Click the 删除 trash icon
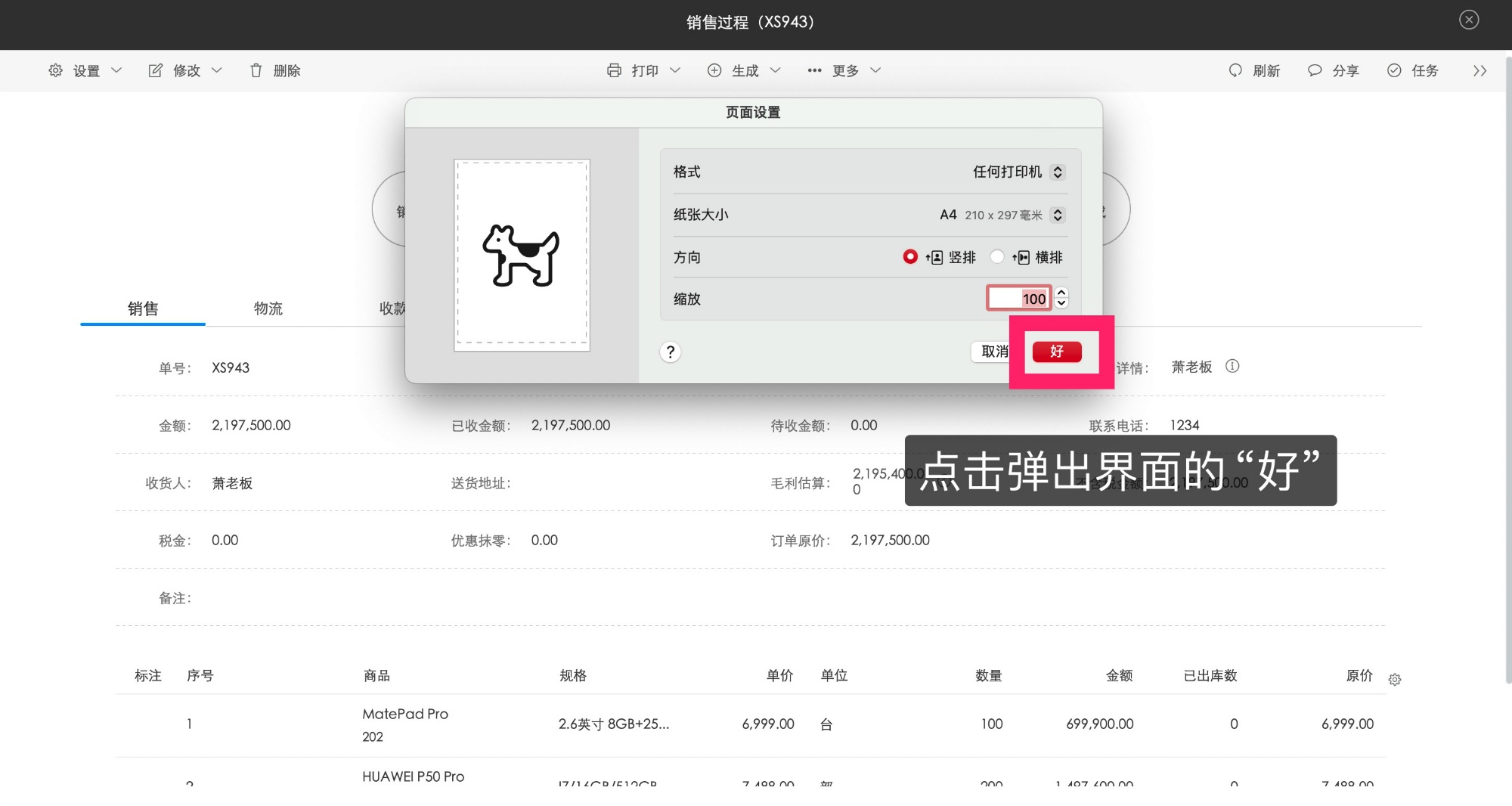The image size is (1512, 806). coord(256,70)
